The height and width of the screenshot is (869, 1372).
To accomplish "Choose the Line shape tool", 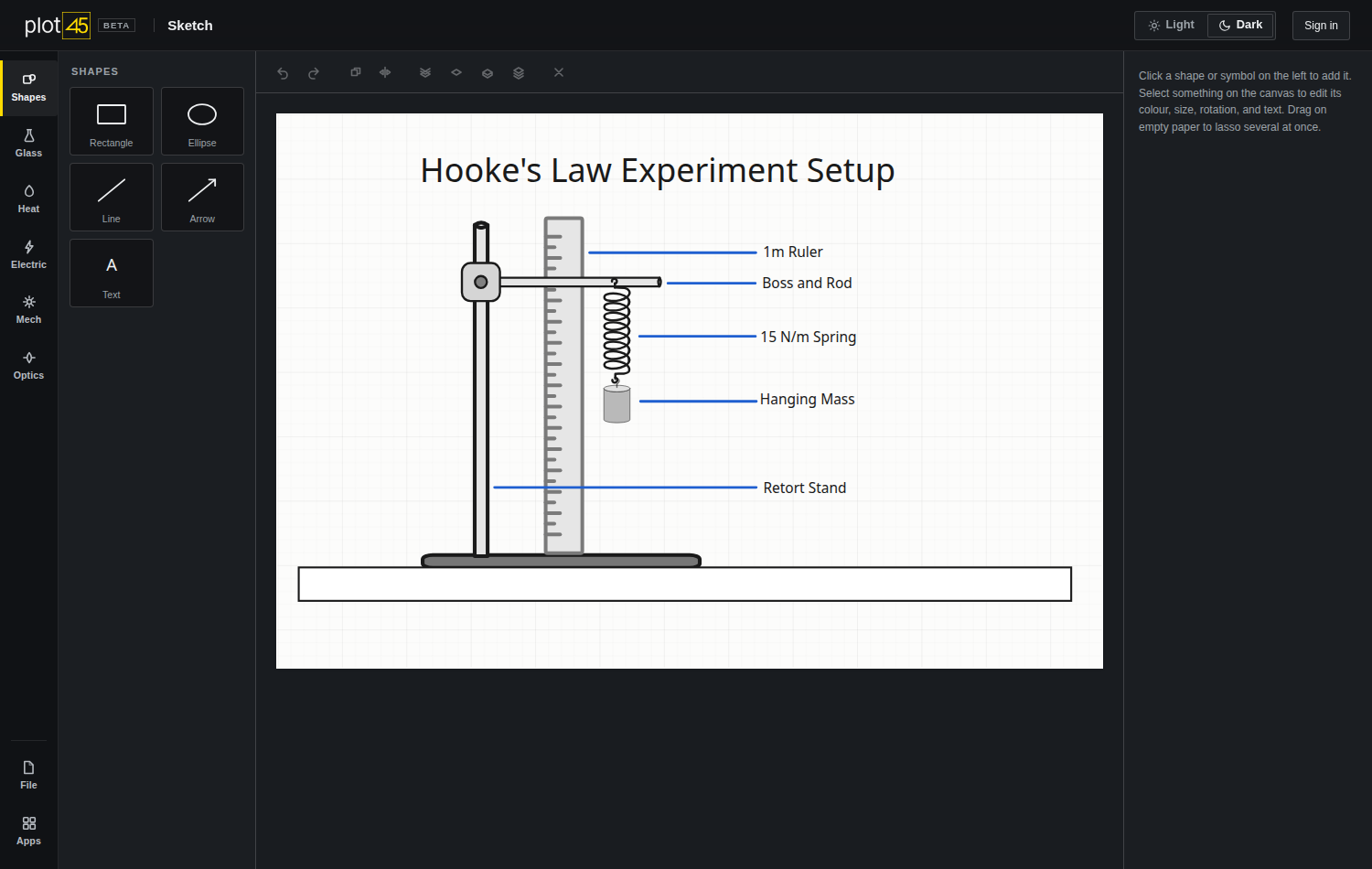I will (x=112, y=197).
